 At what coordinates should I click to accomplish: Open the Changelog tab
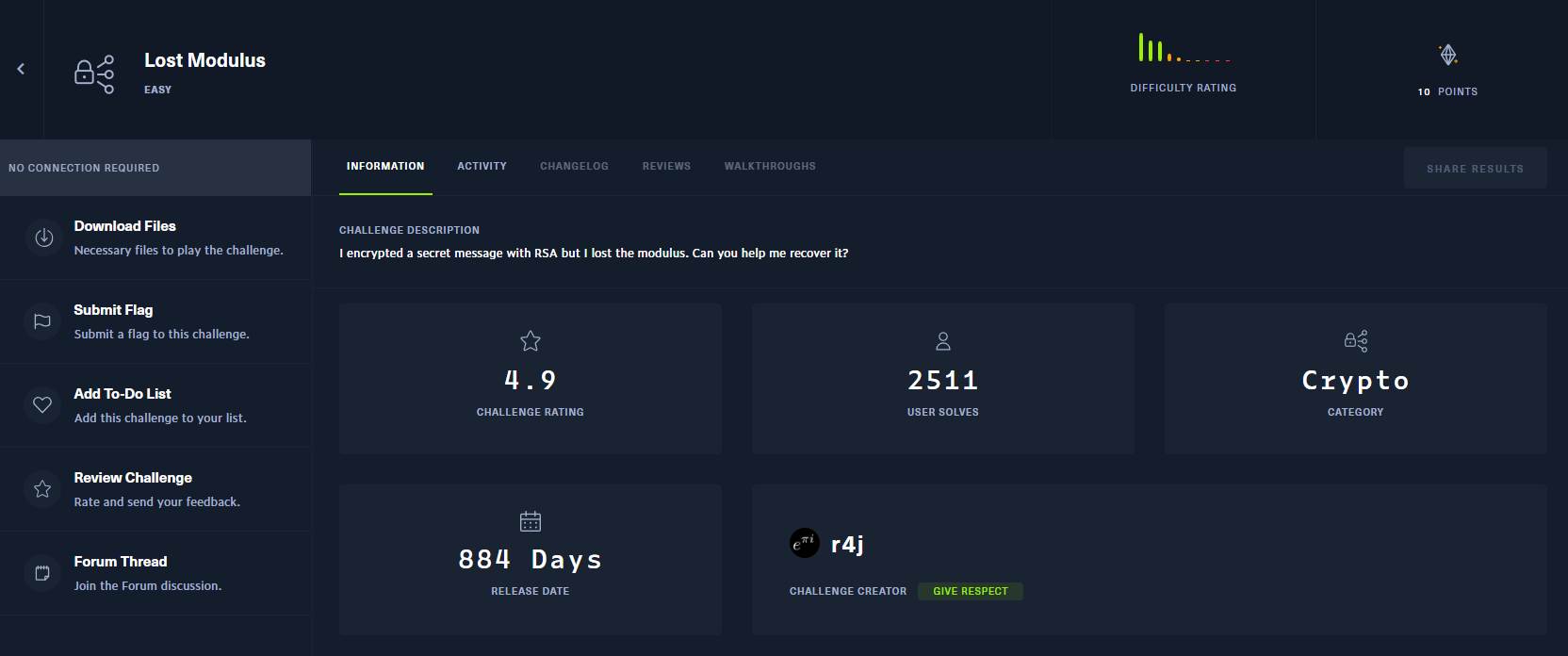[574, 167]
